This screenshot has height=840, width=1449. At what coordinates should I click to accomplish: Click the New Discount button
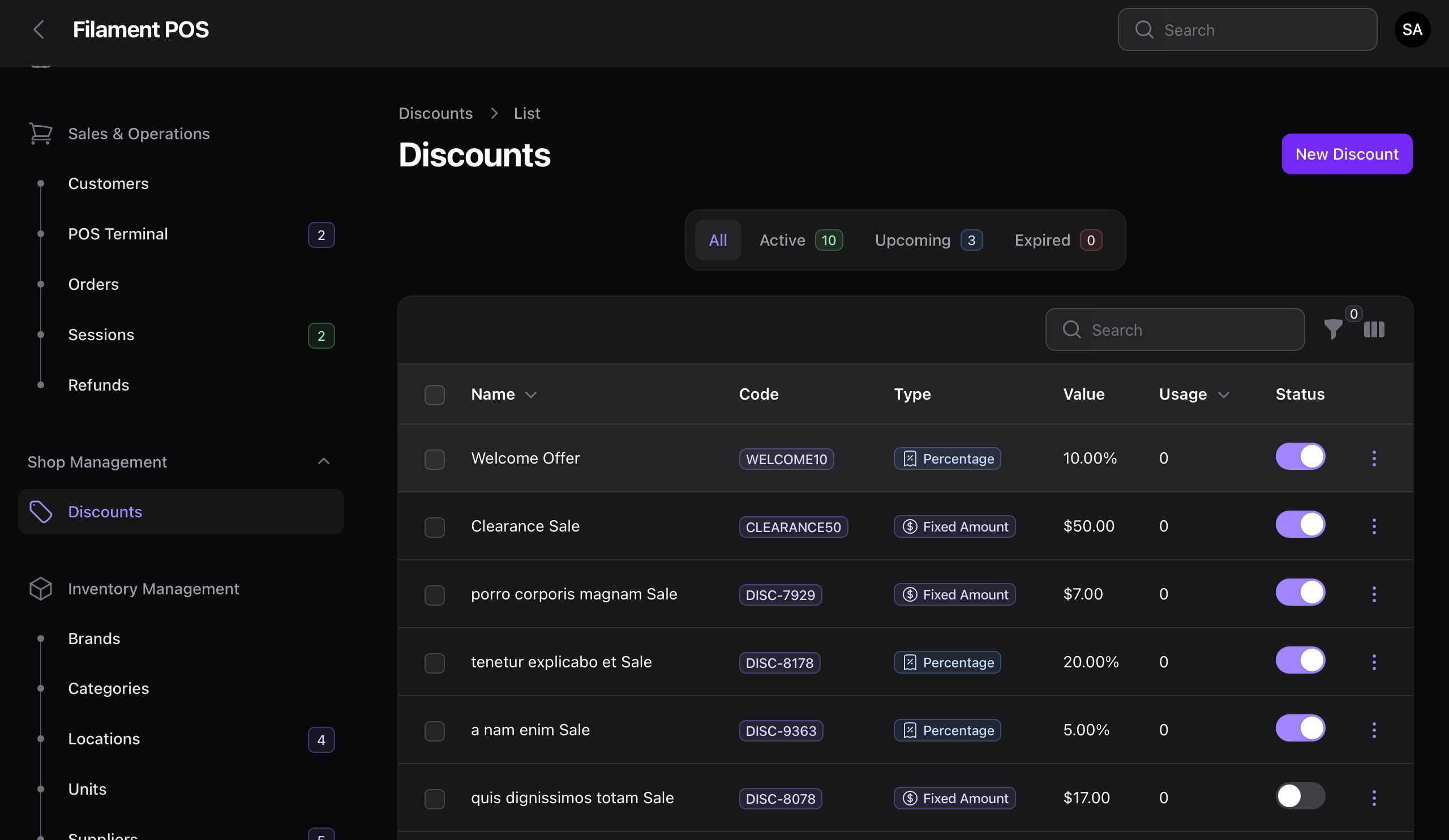click(1346, 154)
